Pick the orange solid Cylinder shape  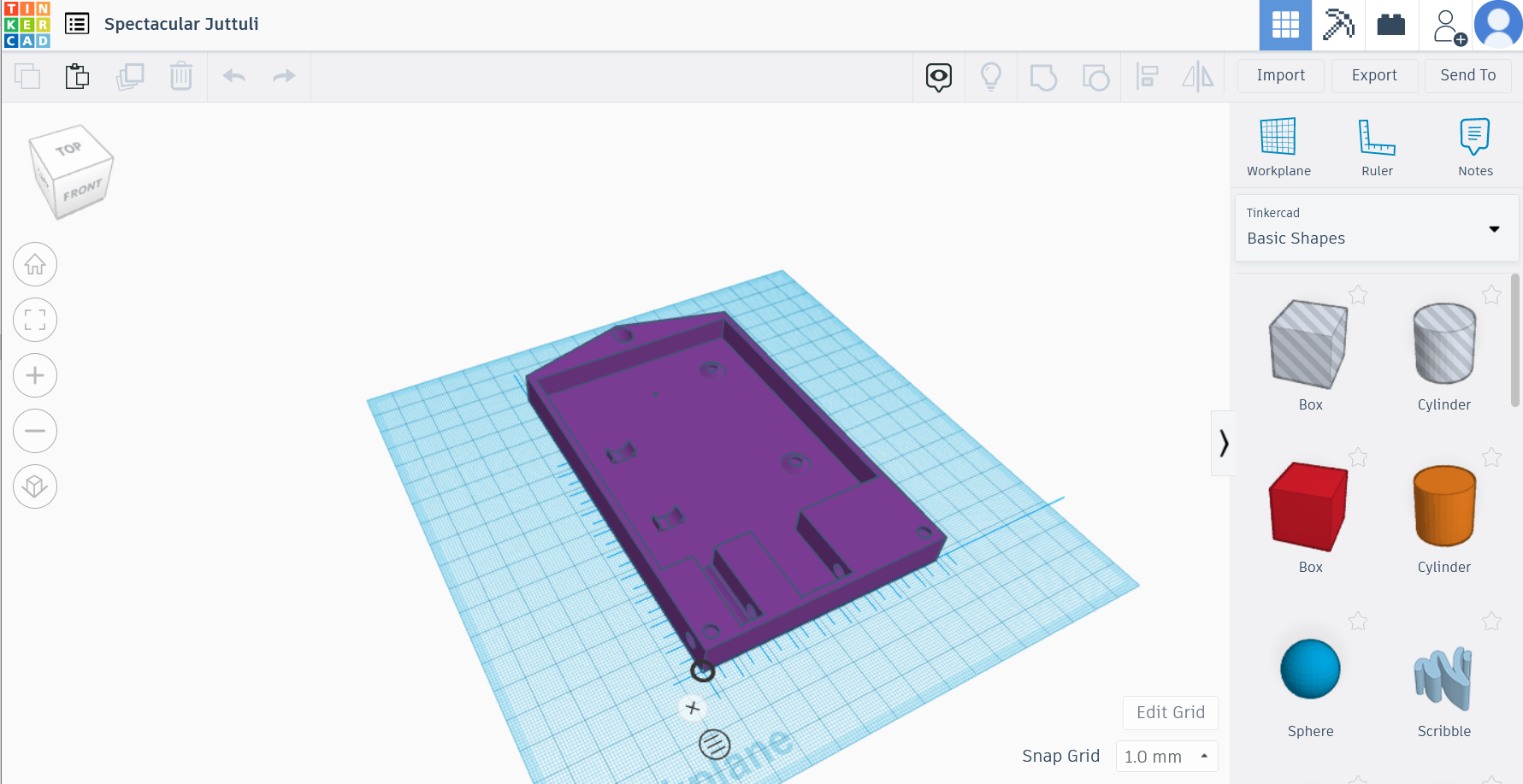pyautogui.click(x=1444, y=506)
